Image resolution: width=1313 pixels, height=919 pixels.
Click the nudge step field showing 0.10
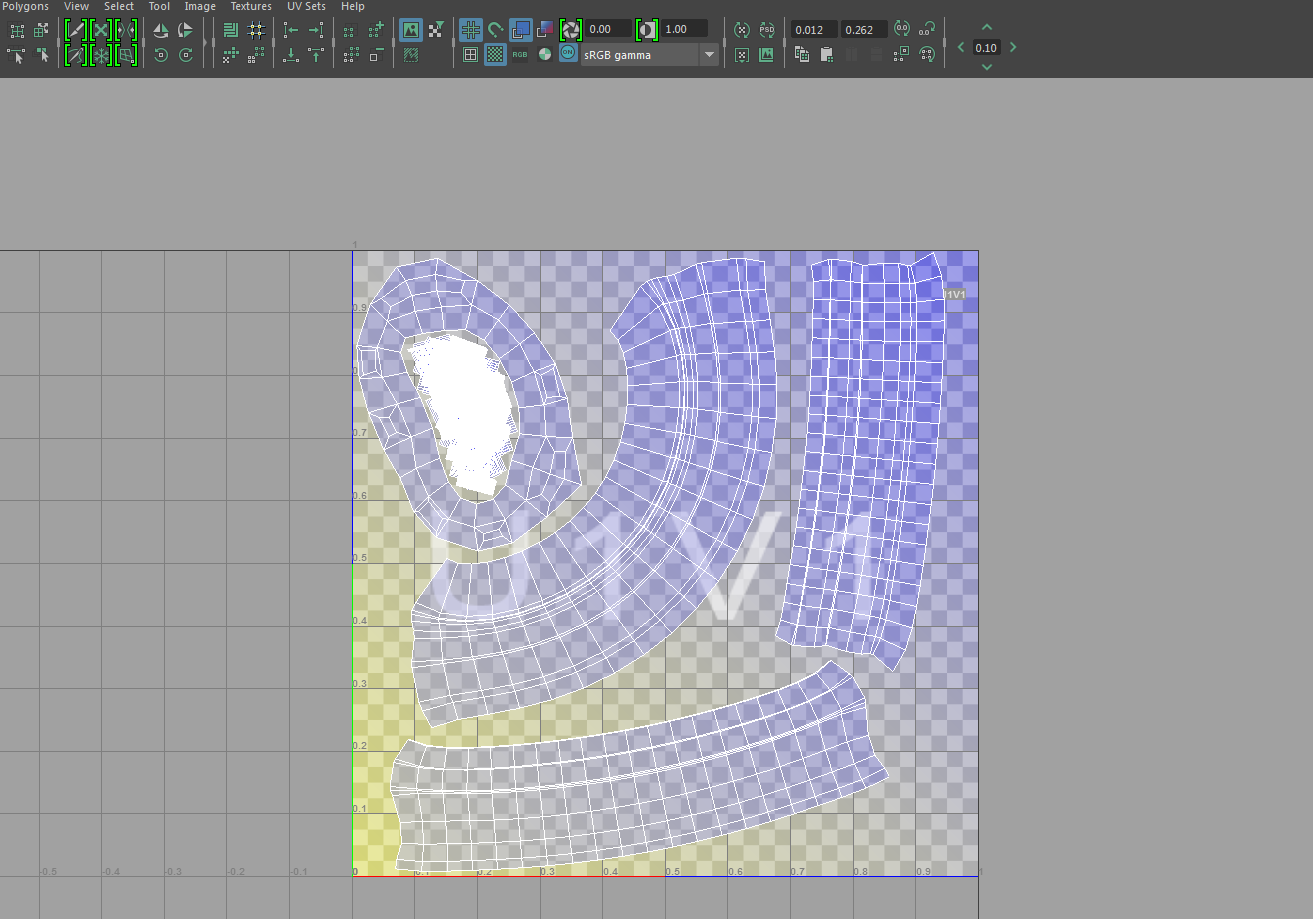click(986, 47)
